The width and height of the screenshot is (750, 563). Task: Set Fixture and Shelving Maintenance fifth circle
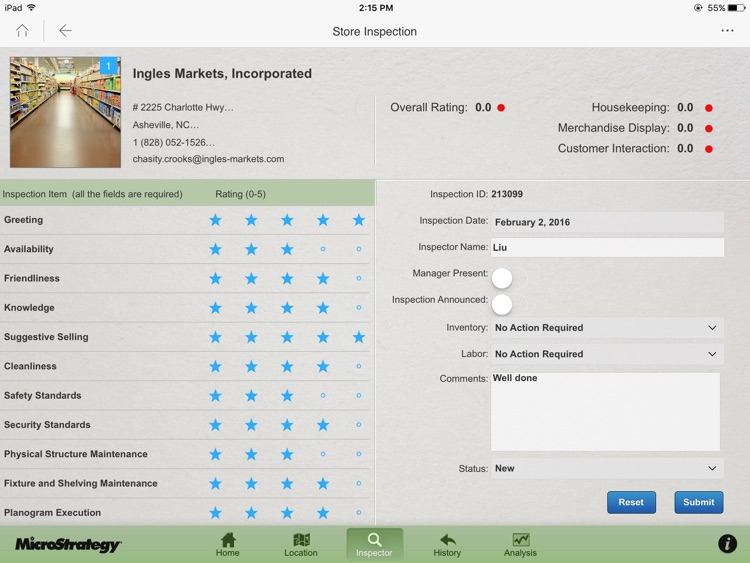click(x=359, y=484)
